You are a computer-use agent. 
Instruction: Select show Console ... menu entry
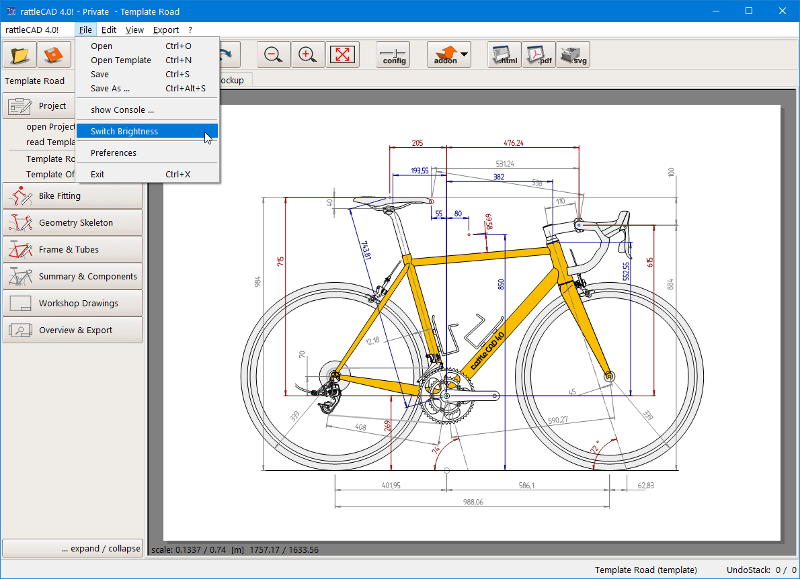pos(147,110)
